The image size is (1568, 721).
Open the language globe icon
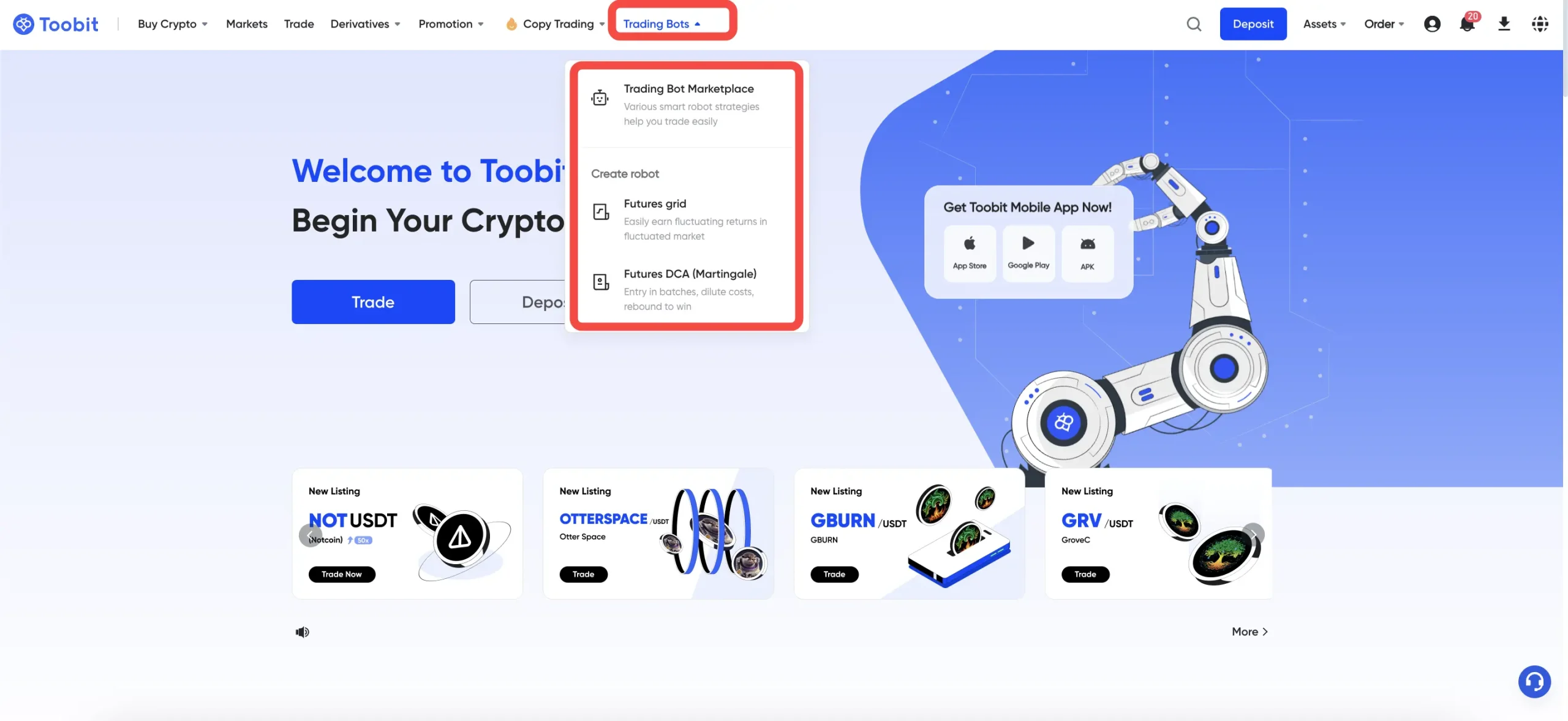tap(1540, 24)
